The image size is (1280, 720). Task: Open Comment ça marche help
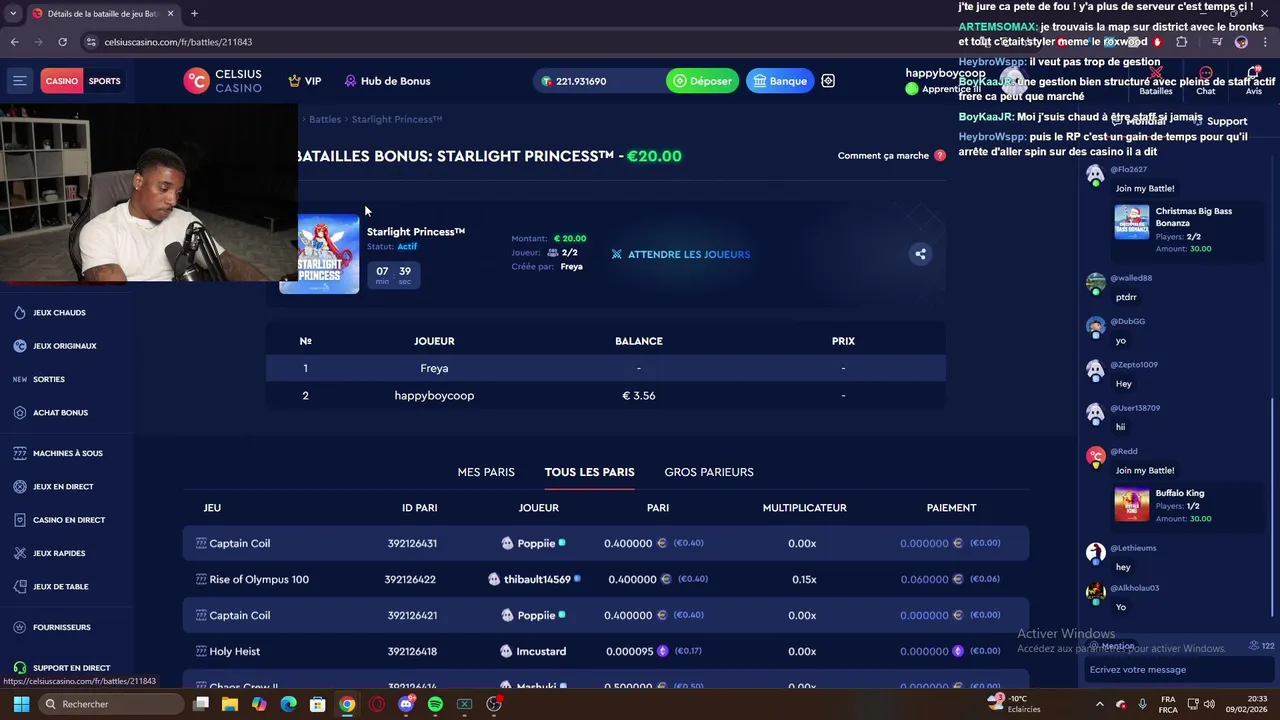click(883, 155)
